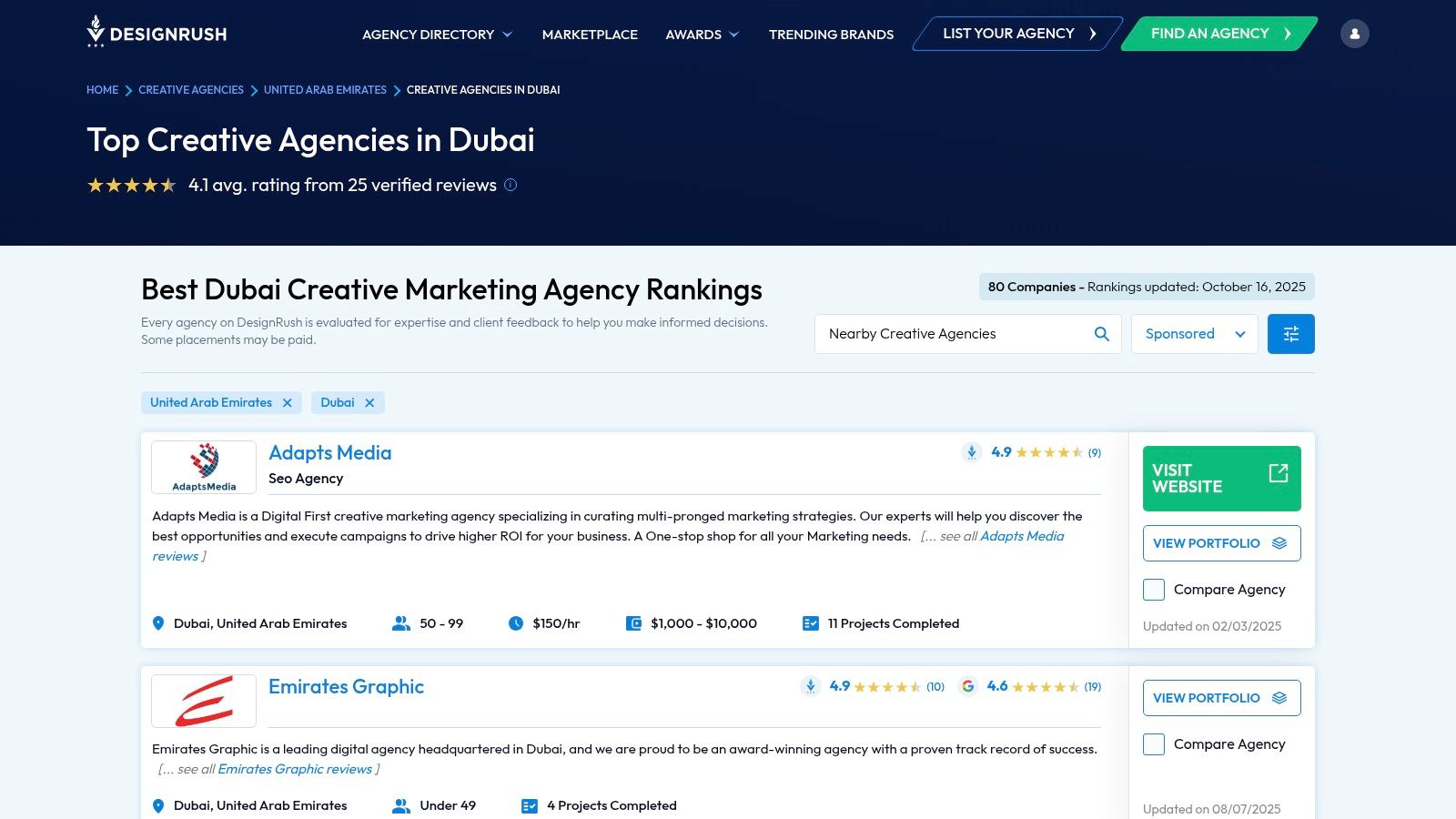Open the Trending Brands menu item
The height and width of the screenshot is (819, 1456).
[831, 35]
